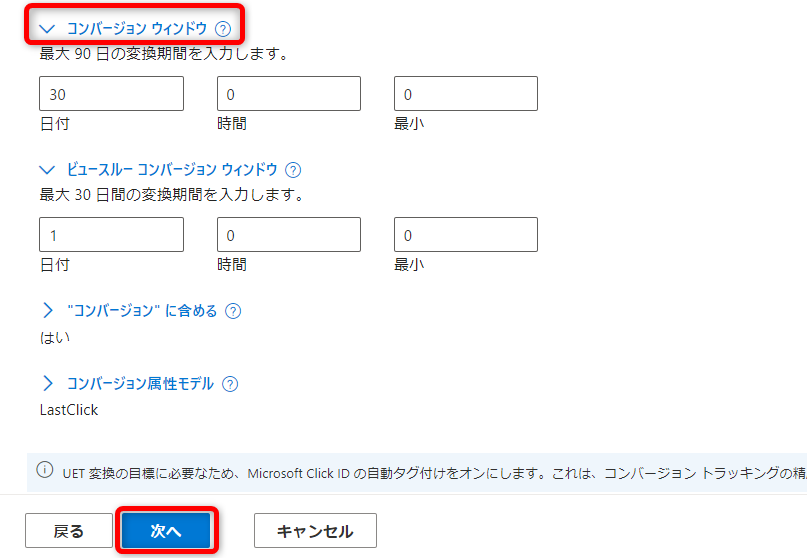Click the コンバージョン ウィンドウ hours (時間) field
Screen dimensions: 807x558
288,94
